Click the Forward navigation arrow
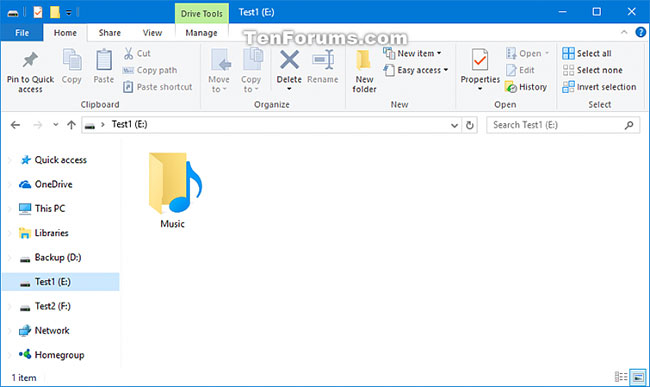Viewport: 650px width, 387px height. 37,125
